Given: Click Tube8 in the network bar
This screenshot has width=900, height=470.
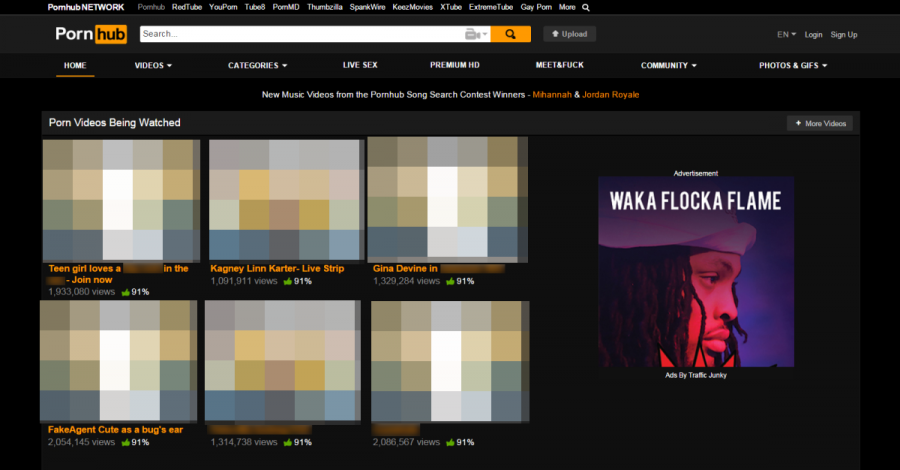Looking at the screenshot, I should click(255, 7).
